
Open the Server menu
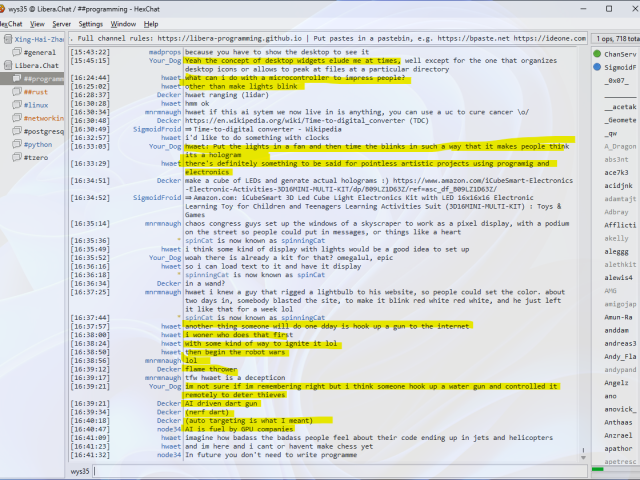pyautogui.click(x=61, y=23)
